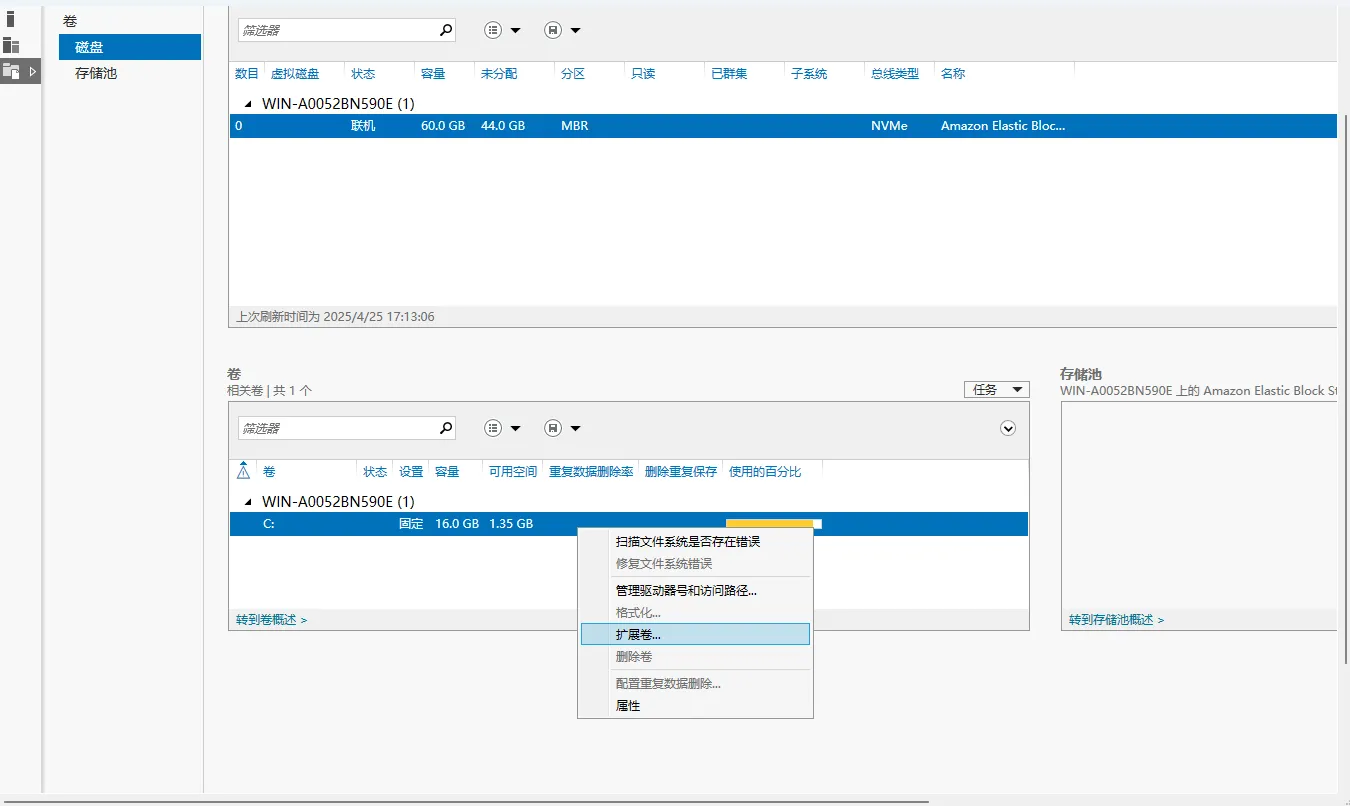Viewport: 1350px width, 806px height.
Task: Open list view options icon in disks panel
Action: pyautogui.click(x=502, y=30)
